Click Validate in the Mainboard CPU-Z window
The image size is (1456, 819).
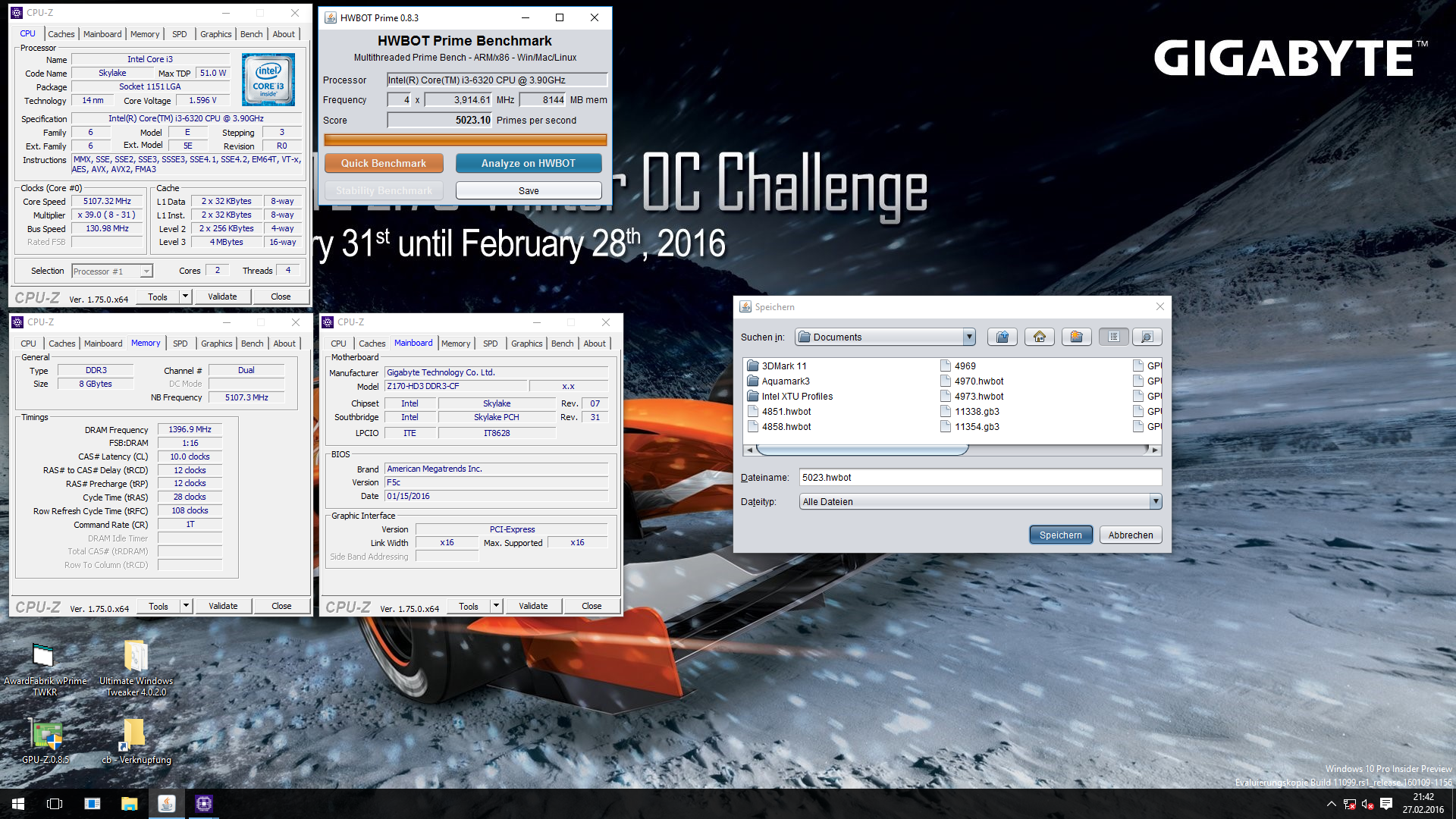click(533, 606)
